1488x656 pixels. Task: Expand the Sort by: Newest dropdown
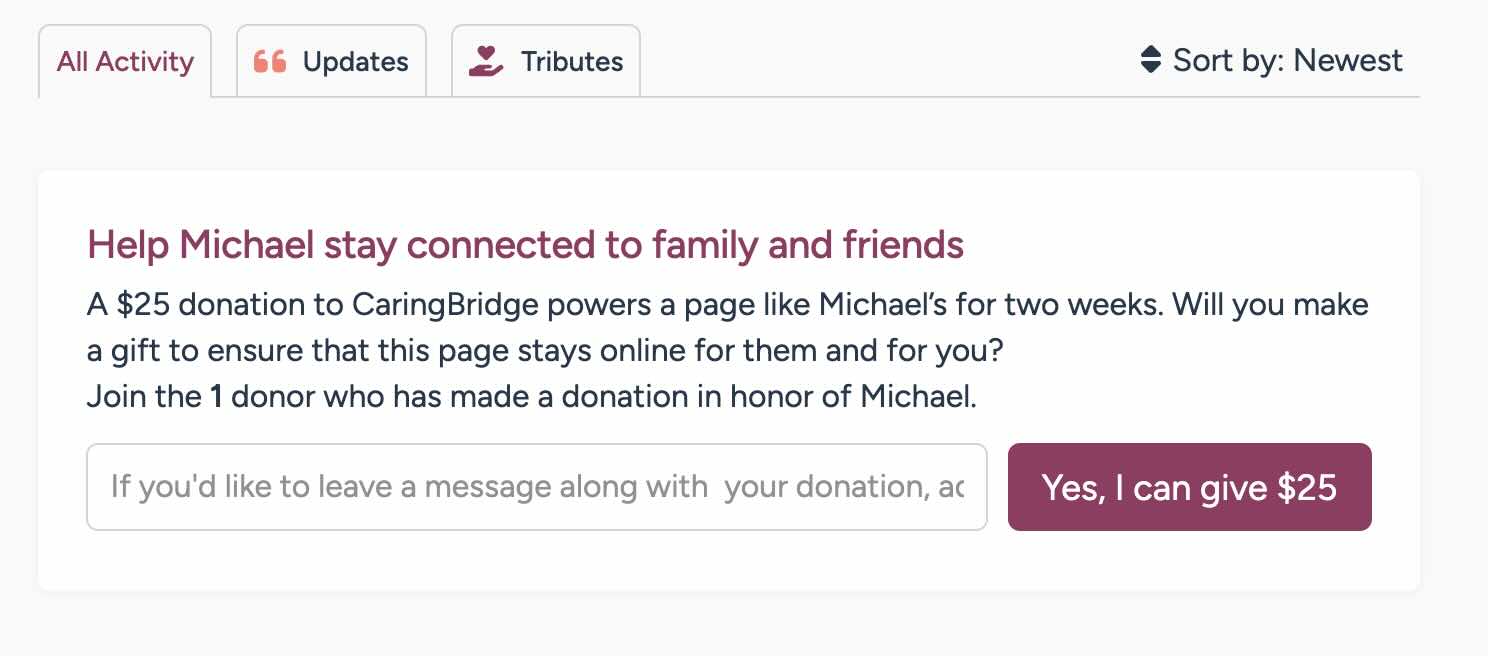(x=1271, y=60)
